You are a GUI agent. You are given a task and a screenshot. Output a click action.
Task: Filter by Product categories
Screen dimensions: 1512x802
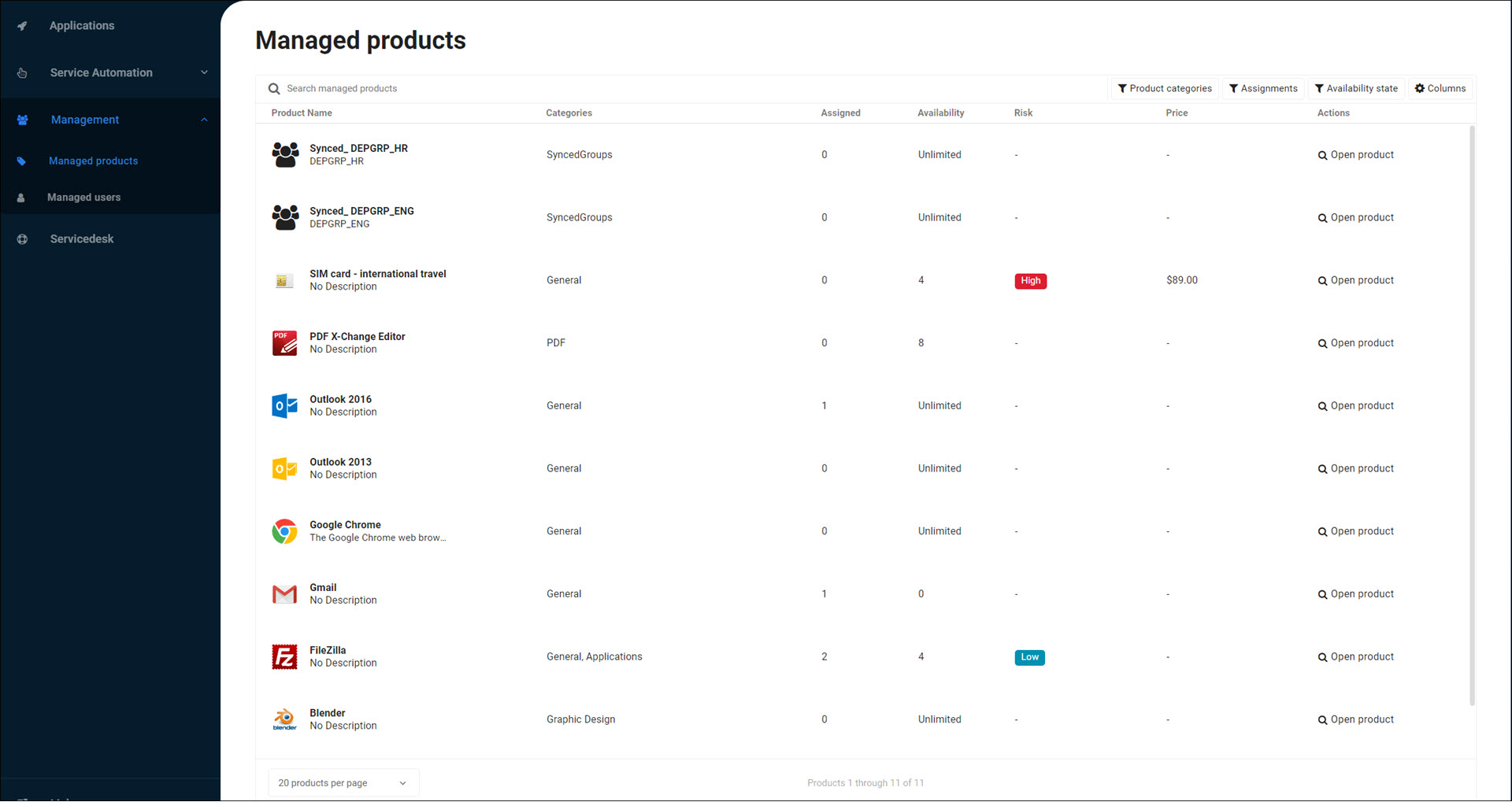[x=1165, y=89]
